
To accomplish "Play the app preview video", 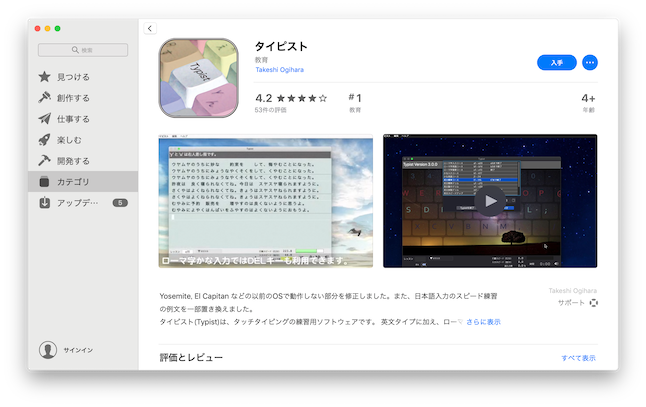I will tap(490, 201).
